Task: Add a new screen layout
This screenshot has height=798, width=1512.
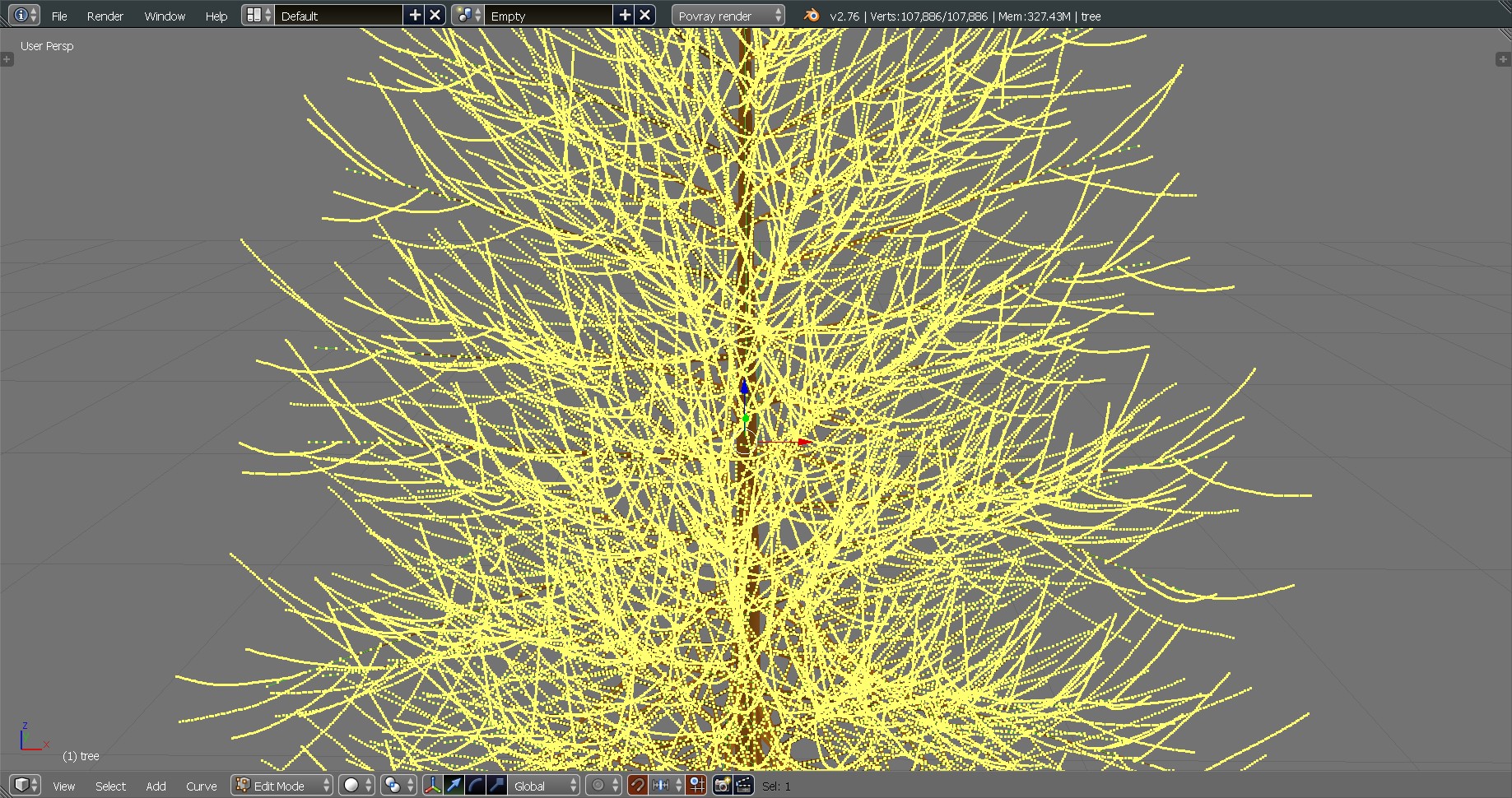Action: [415, 16]
